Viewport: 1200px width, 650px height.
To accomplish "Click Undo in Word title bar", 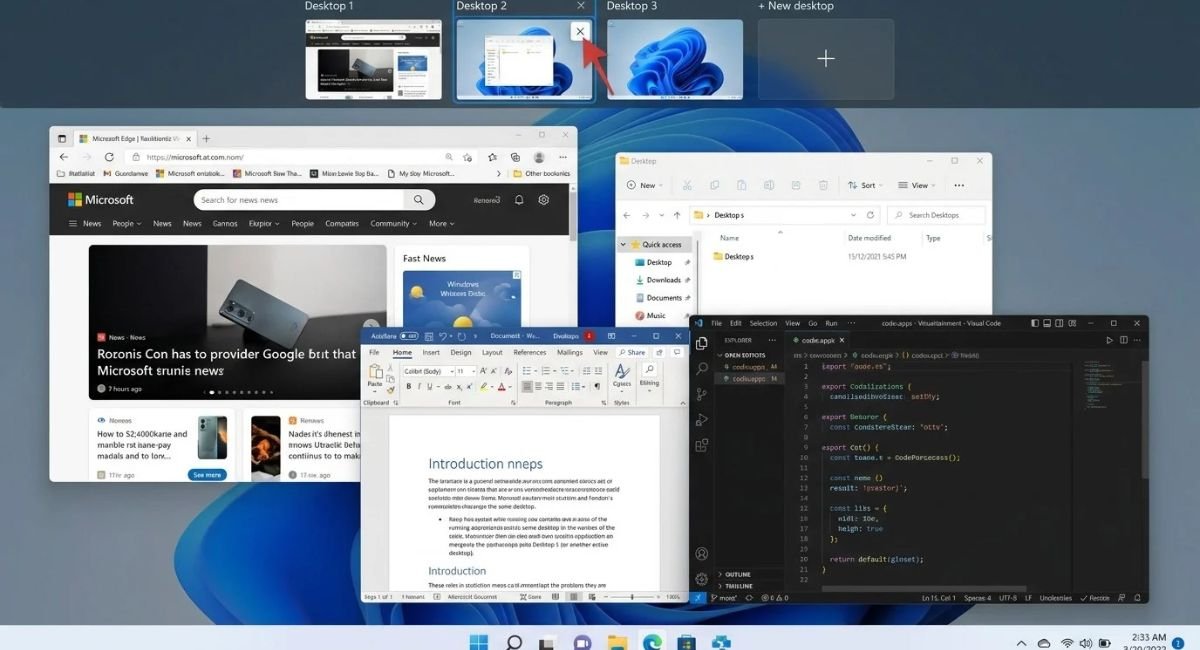I will [443, 337].
